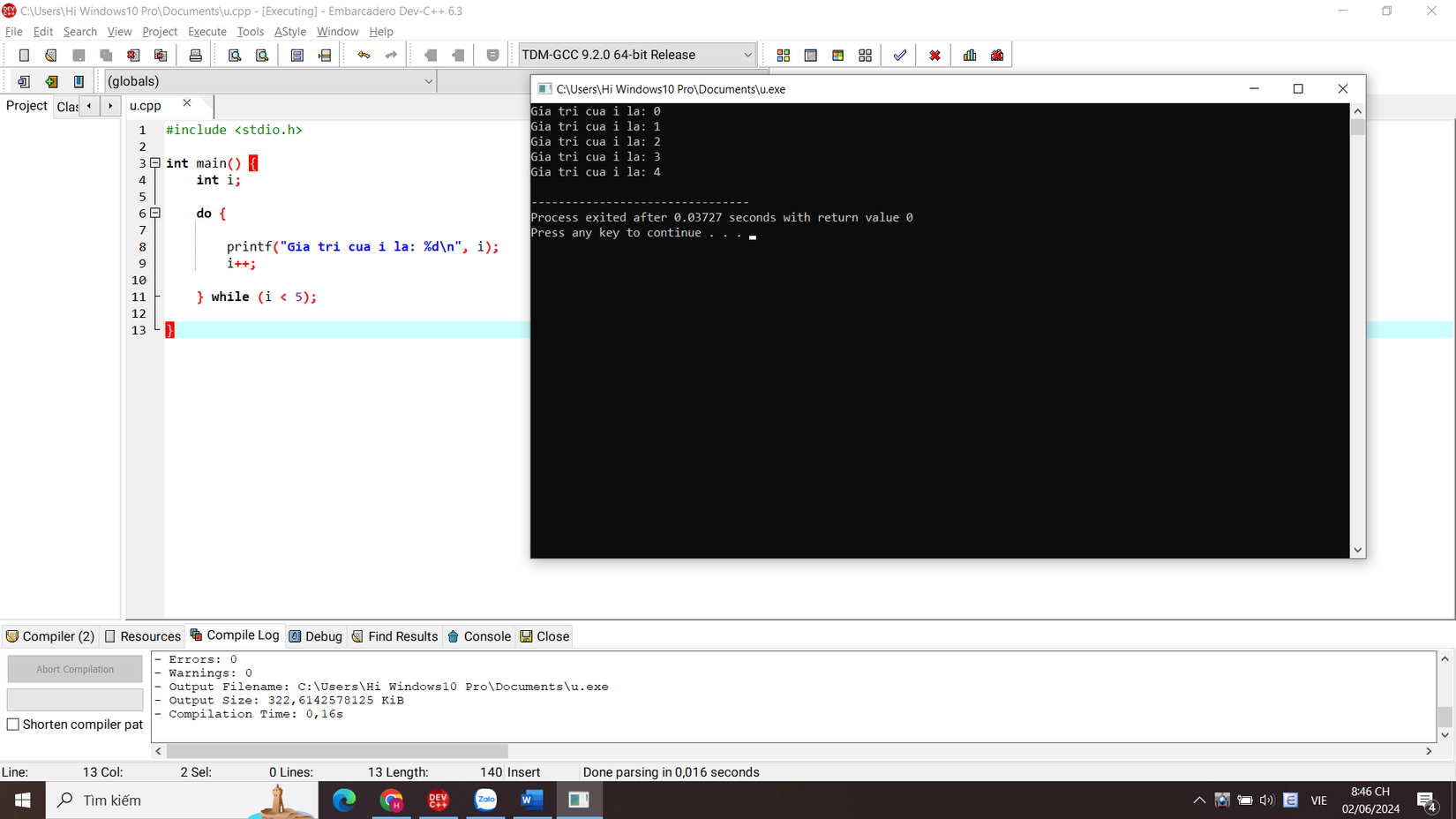
Task: Click the Abort Compilation button
Action: (75, 669)
